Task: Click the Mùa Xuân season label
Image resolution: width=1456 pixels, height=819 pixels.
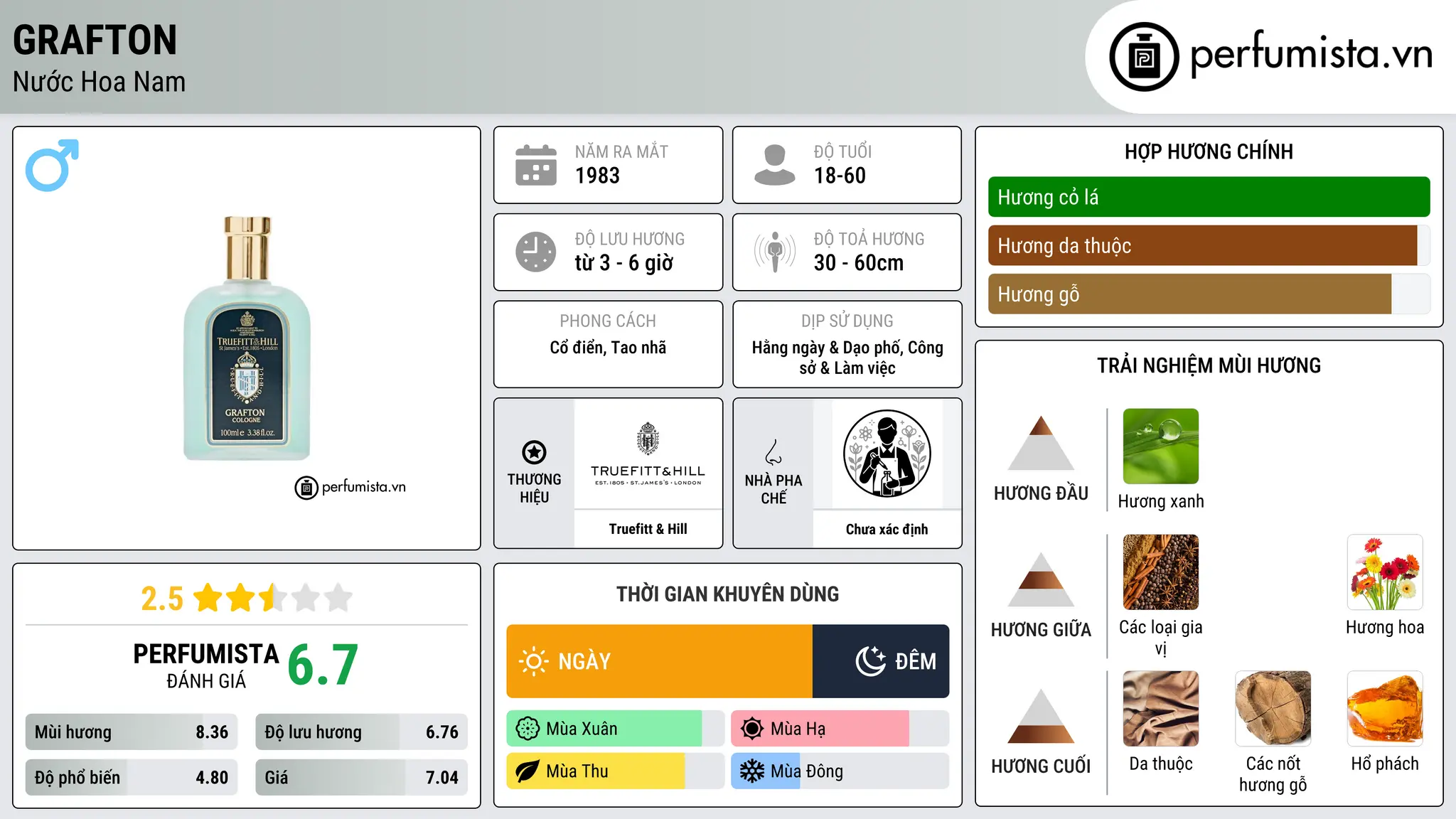Action: point(582,729)
